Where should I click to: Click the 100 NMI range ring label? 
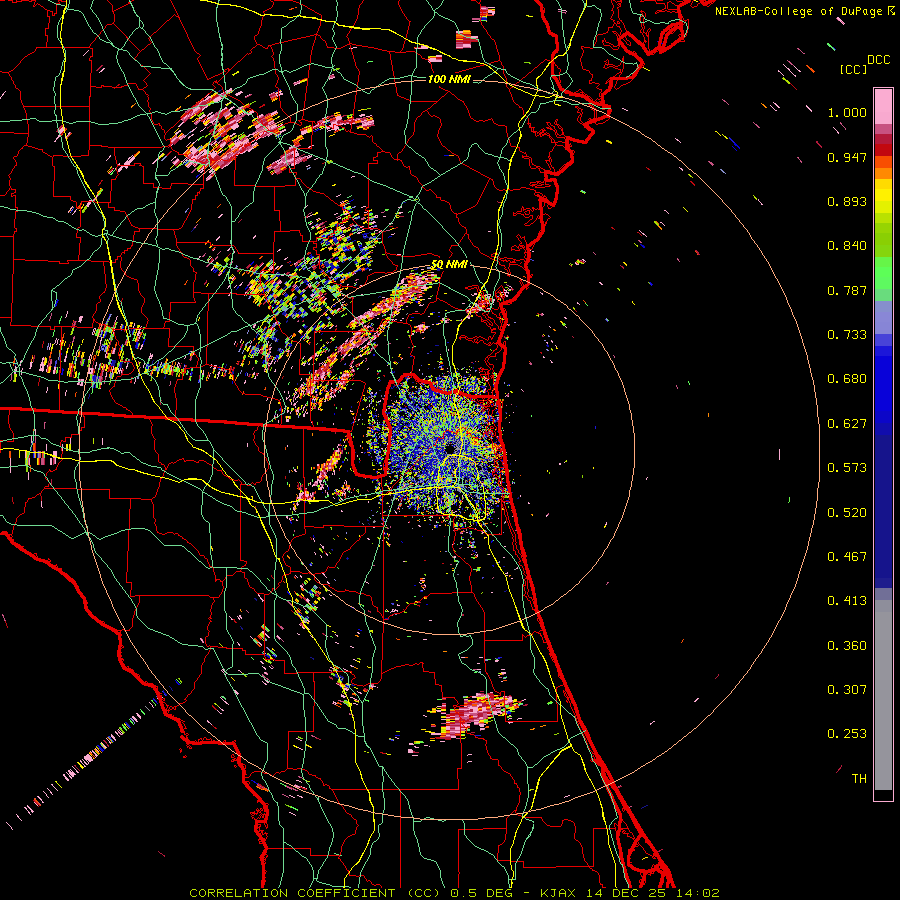tap(449, 79)
